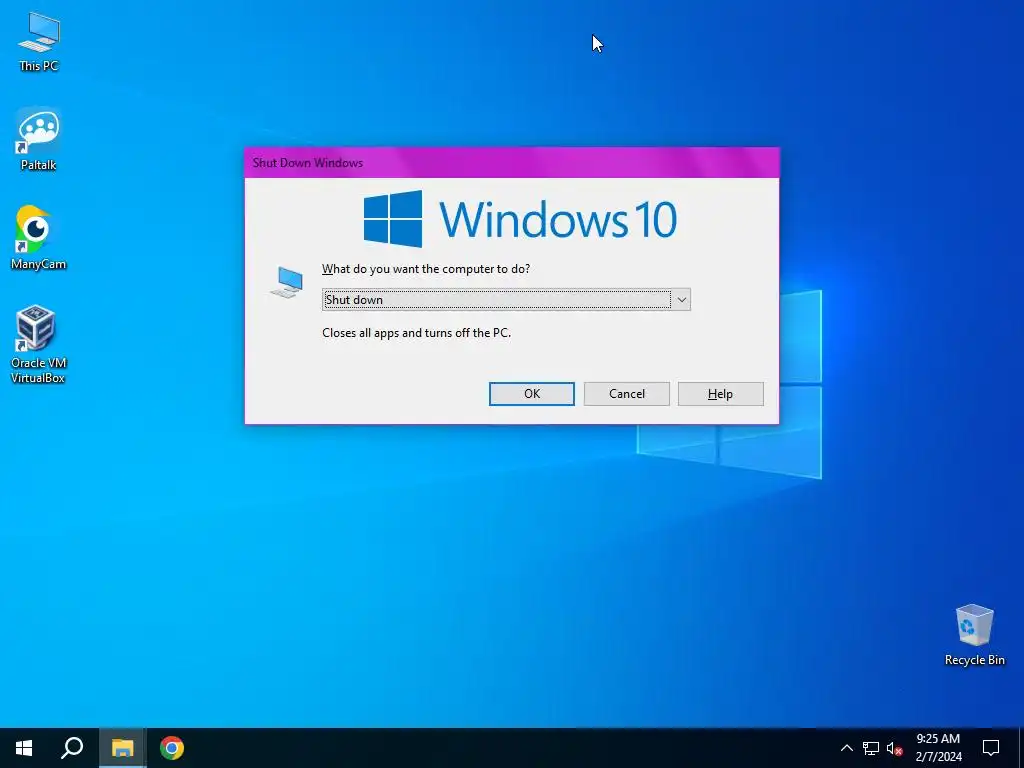Click the Shut Down Windows title bar
Image resolution: width=1024 pixels, height=768 pixels.
[511, 163]
